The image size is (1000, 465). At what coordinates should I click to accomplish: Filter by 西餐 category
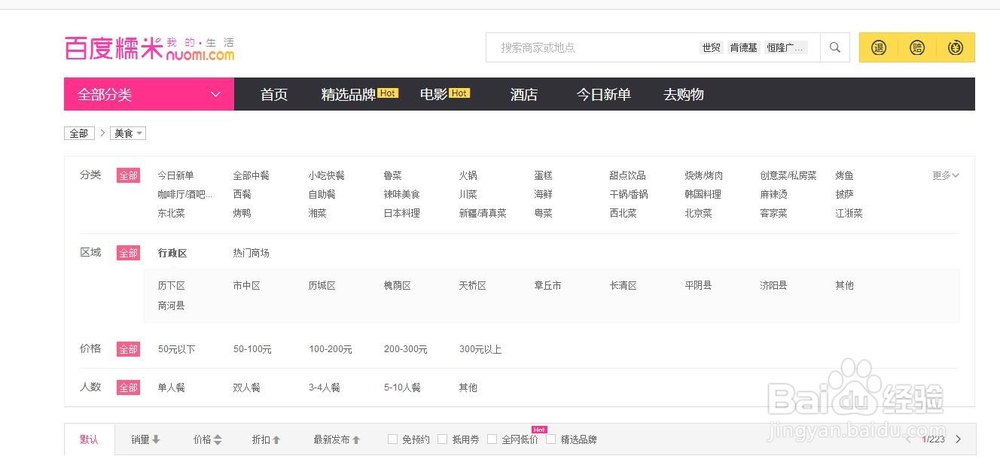click(x=242, y=194)
